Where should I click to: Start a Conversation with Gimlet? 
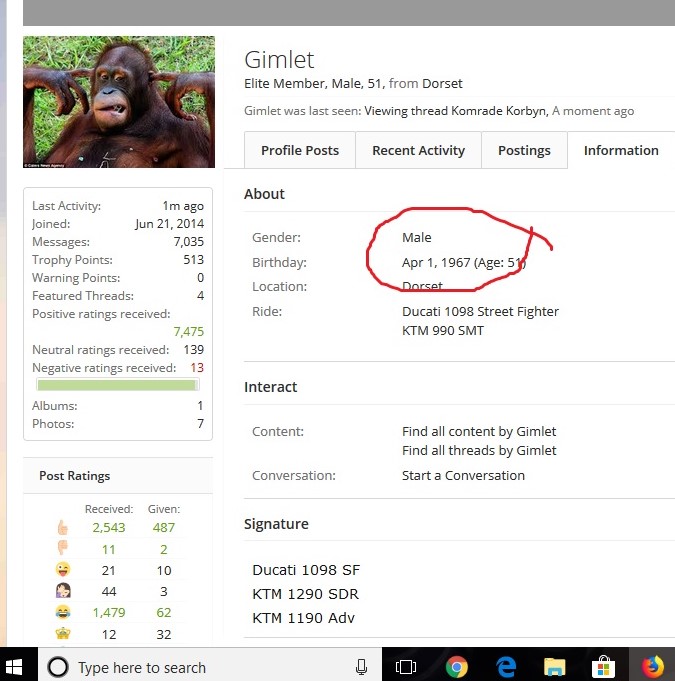coord(463,475)
